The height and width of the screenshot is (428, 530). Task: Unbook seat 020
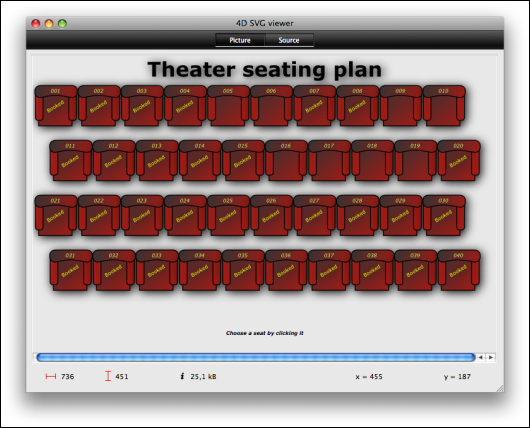click(x=459, y=161)
